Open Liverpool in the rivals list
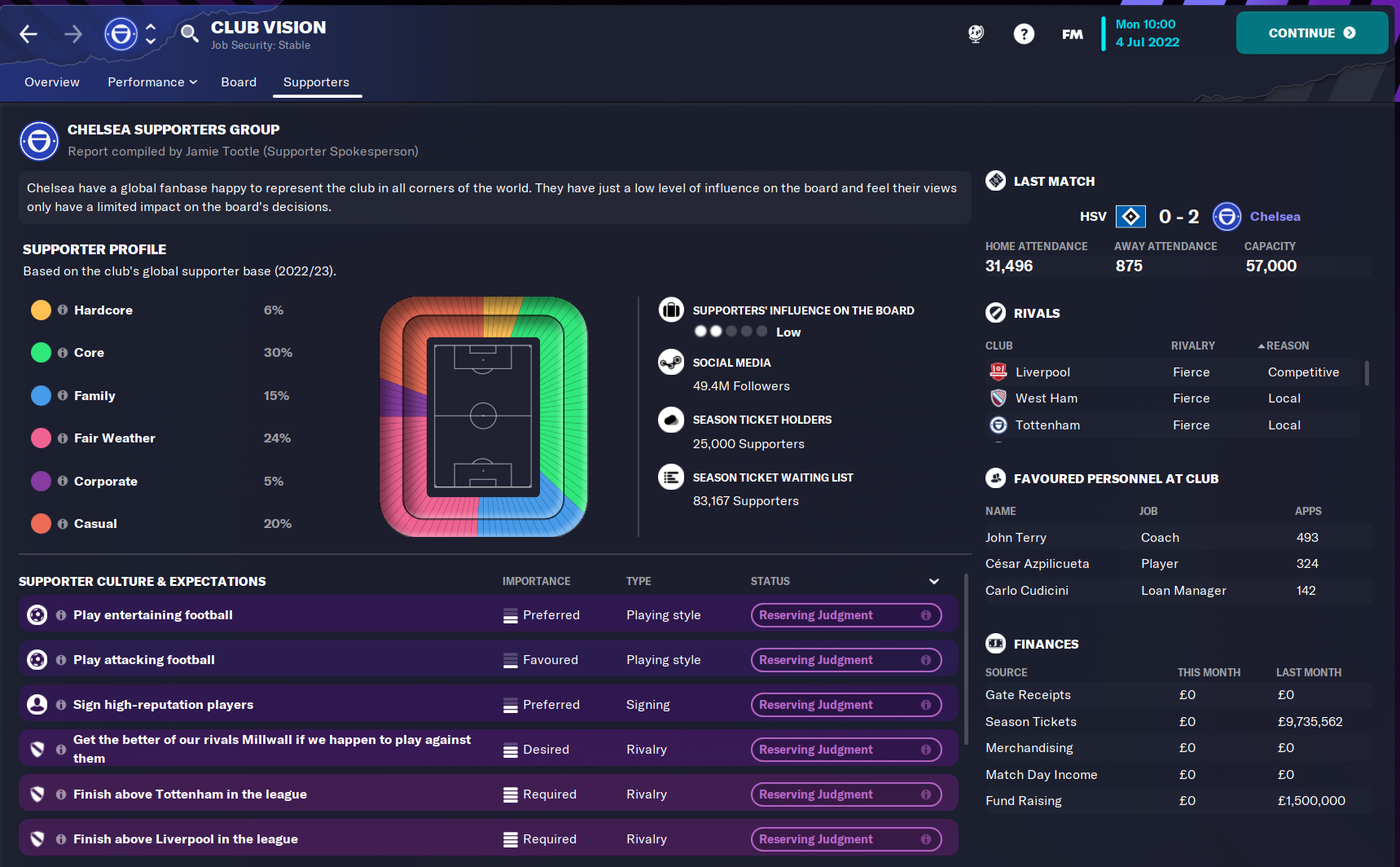Viewport: 1400px width, 867px height. click(x=1042, y=372)
